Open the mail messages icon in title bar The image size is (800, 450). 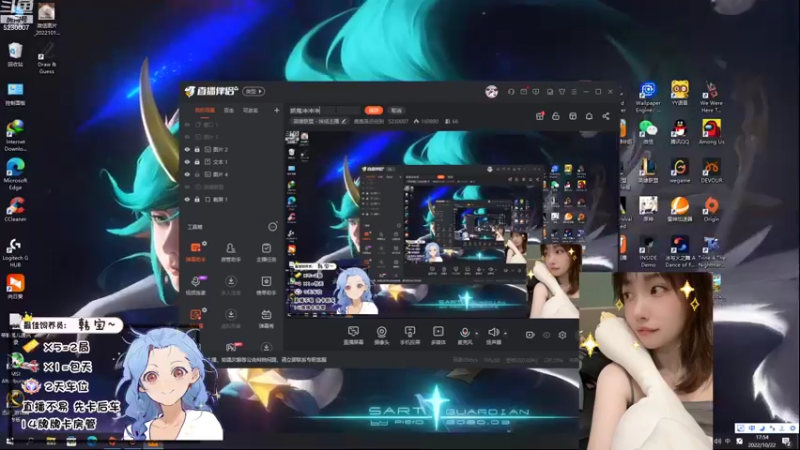pos(523,92)
